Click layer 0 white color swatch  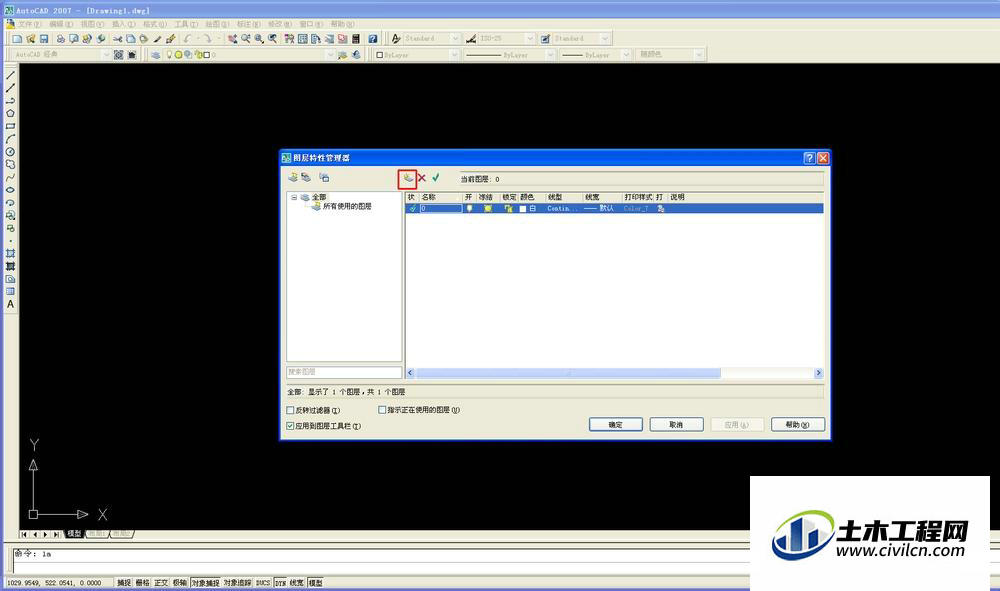coord(523,208)
